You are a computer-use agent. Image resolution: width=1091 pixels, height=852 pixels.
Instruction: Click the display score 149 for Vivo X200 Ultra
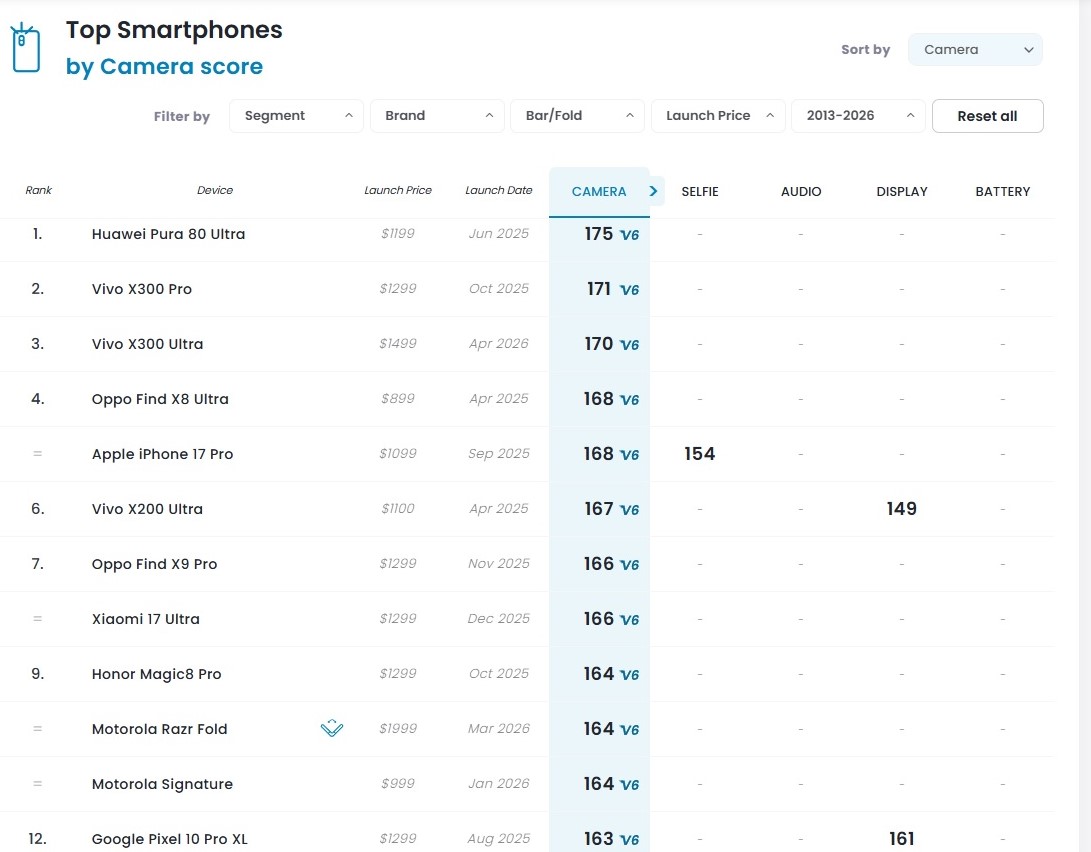(x=902, y=508)
